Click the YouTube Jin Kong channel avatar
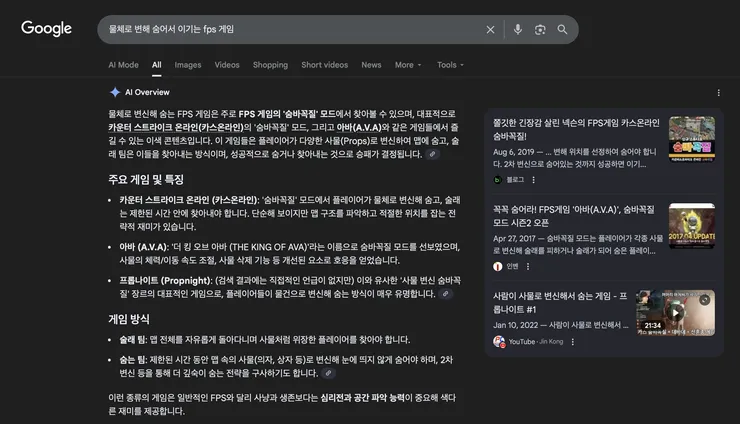This screenshot has width=740, height=424. [x=499, y=341]
